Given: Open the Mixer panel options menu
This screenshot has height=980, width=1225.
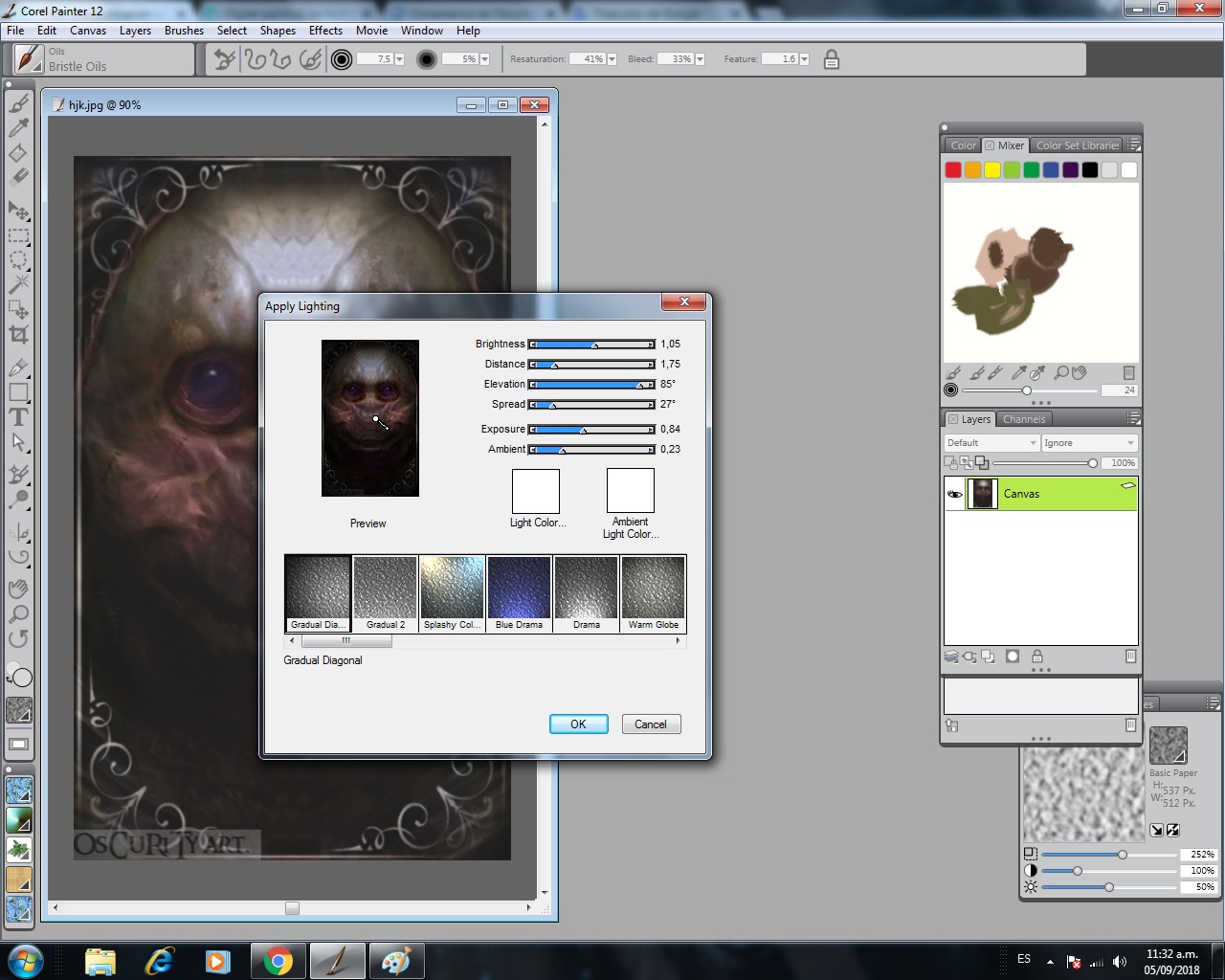Looking at the screenshot, I should [1133, 145].
